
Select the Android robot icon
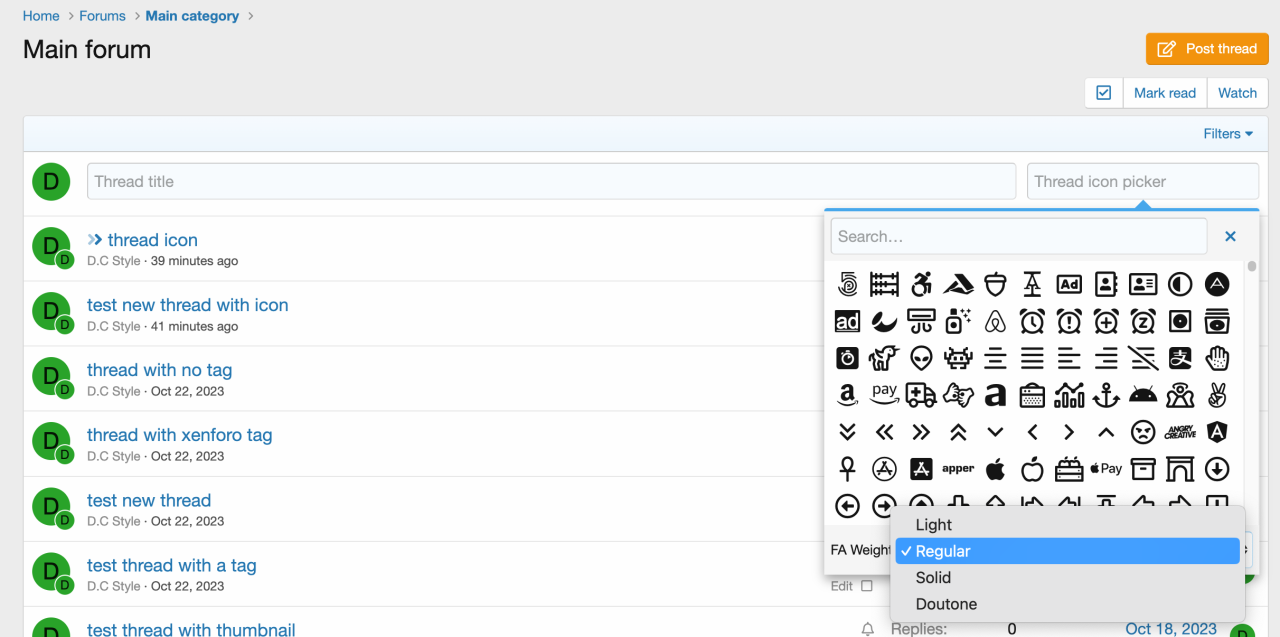[1142, 395]
